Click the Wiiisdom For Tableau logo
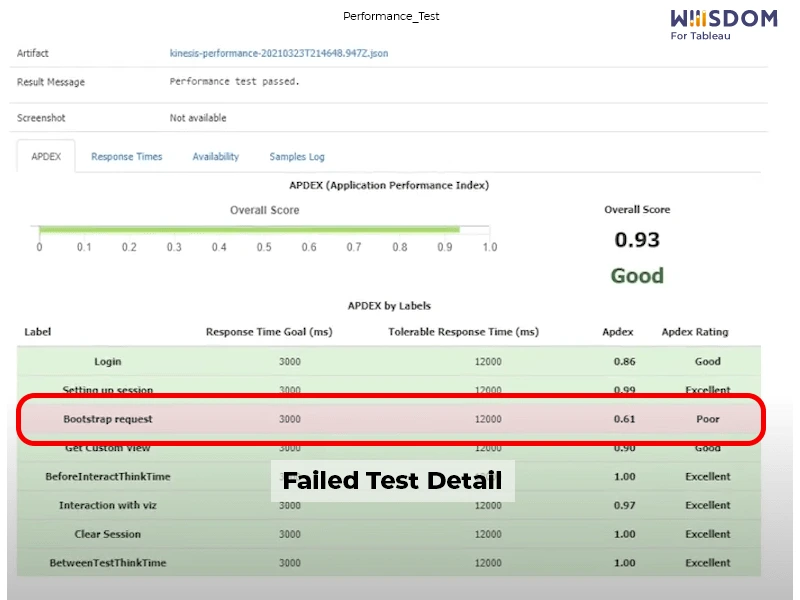Screen dimensions: 800x600 click(x=723, y=20)
